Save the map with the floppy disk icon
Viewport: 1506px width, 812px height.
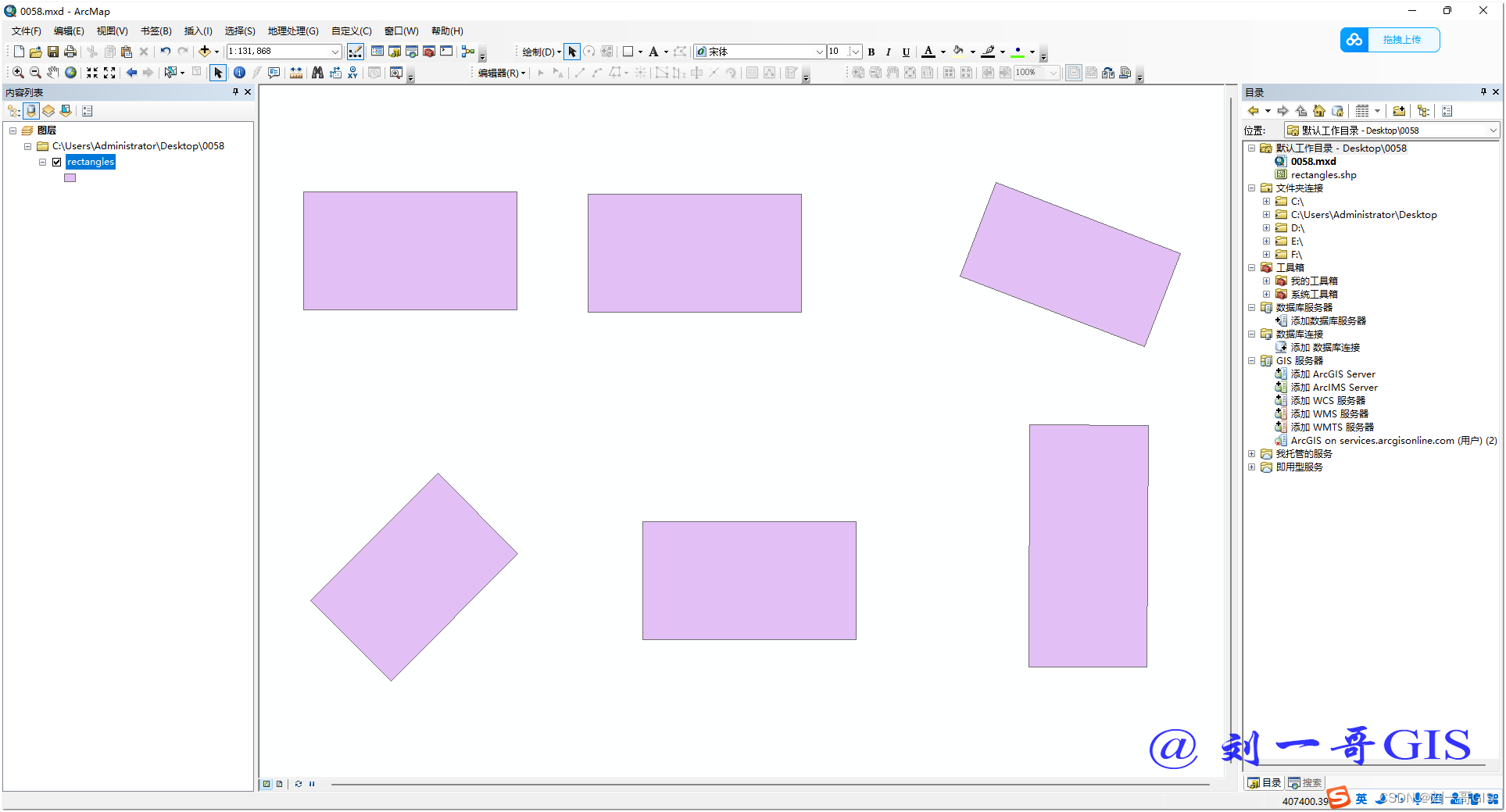tap(53, 52)
